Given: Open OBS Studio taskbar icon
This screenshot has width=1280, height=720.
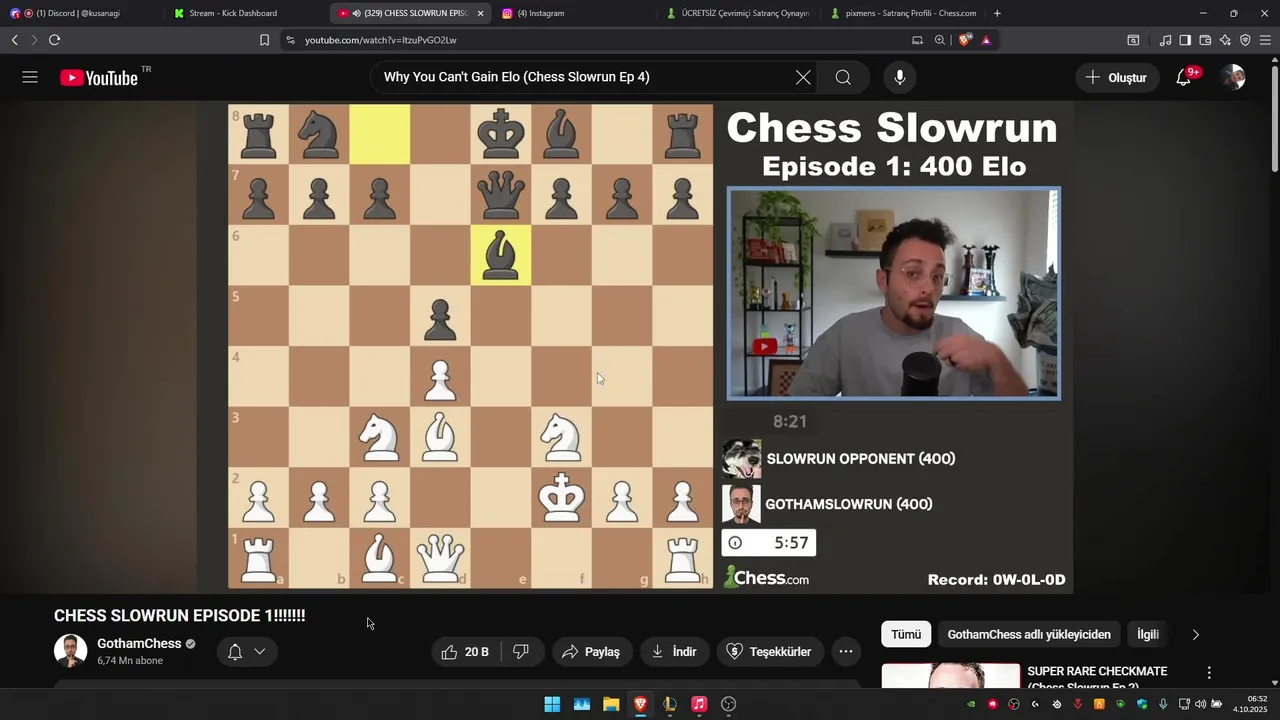Looking at the screenshot, I should pyautogui.click(x=729, y=704).
